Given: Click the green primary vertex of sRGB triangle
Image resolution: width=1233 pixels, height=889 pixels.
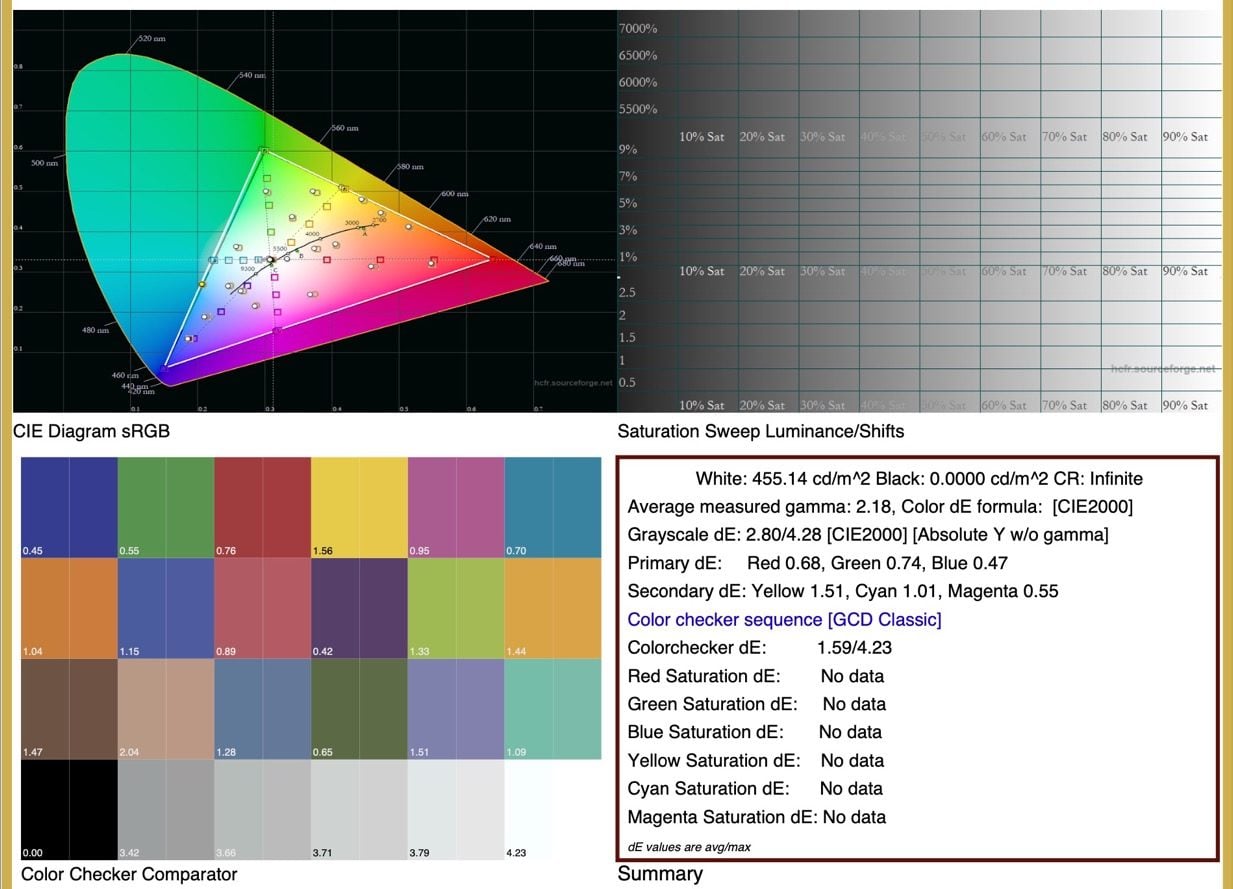Looking at the screenshot, I should [x=263, y=151].
